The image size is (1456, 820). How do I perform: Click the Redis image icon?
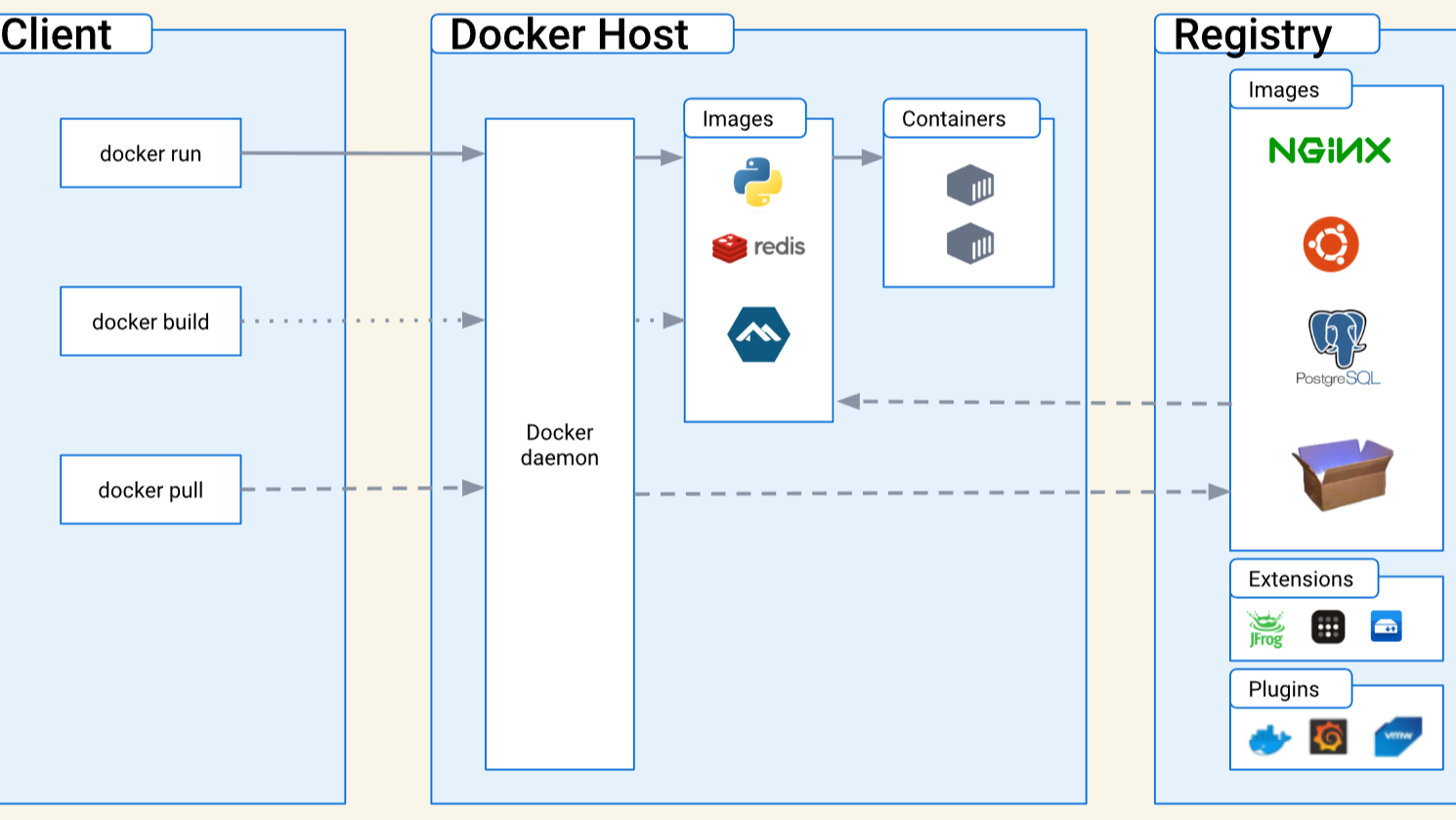(757, 246)
